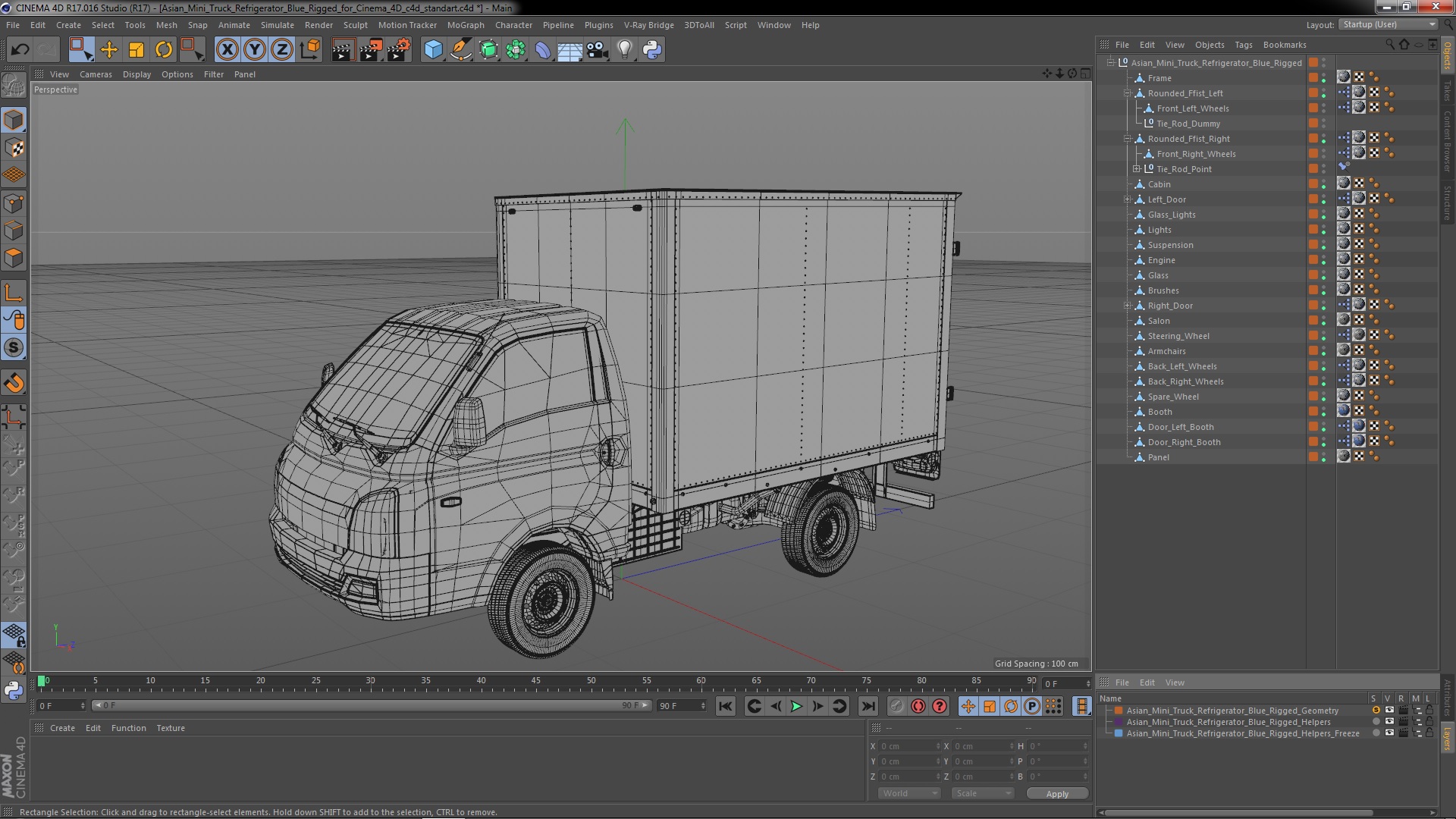Open Object Manager Tags menu
This screenshot has height=819, width=1456.
tap(1244, 45)
